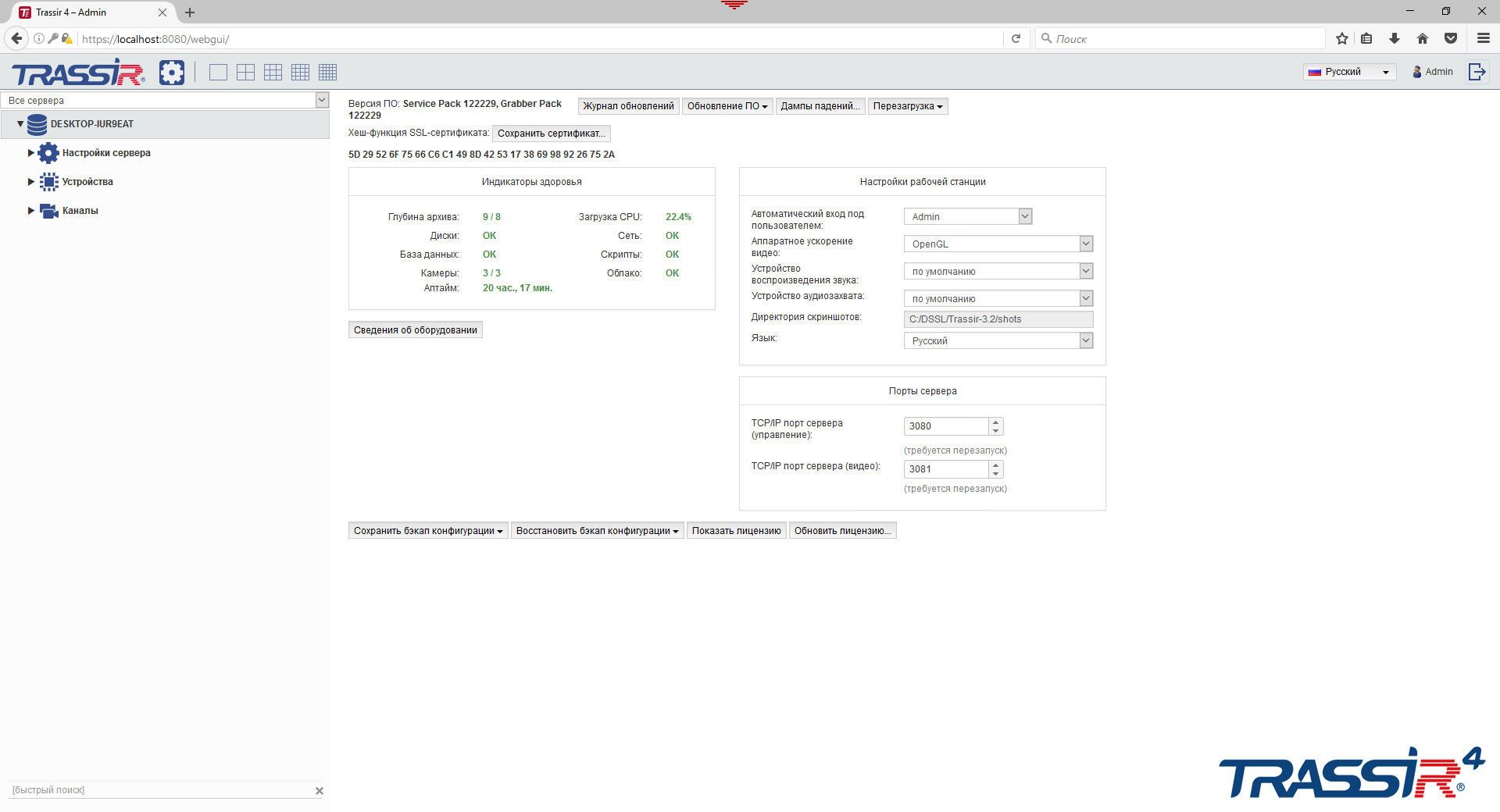Select the 5x5 grid layout icon
Image resolution: width=1500 pixels, height=812 pixels.
coord(327,72)
